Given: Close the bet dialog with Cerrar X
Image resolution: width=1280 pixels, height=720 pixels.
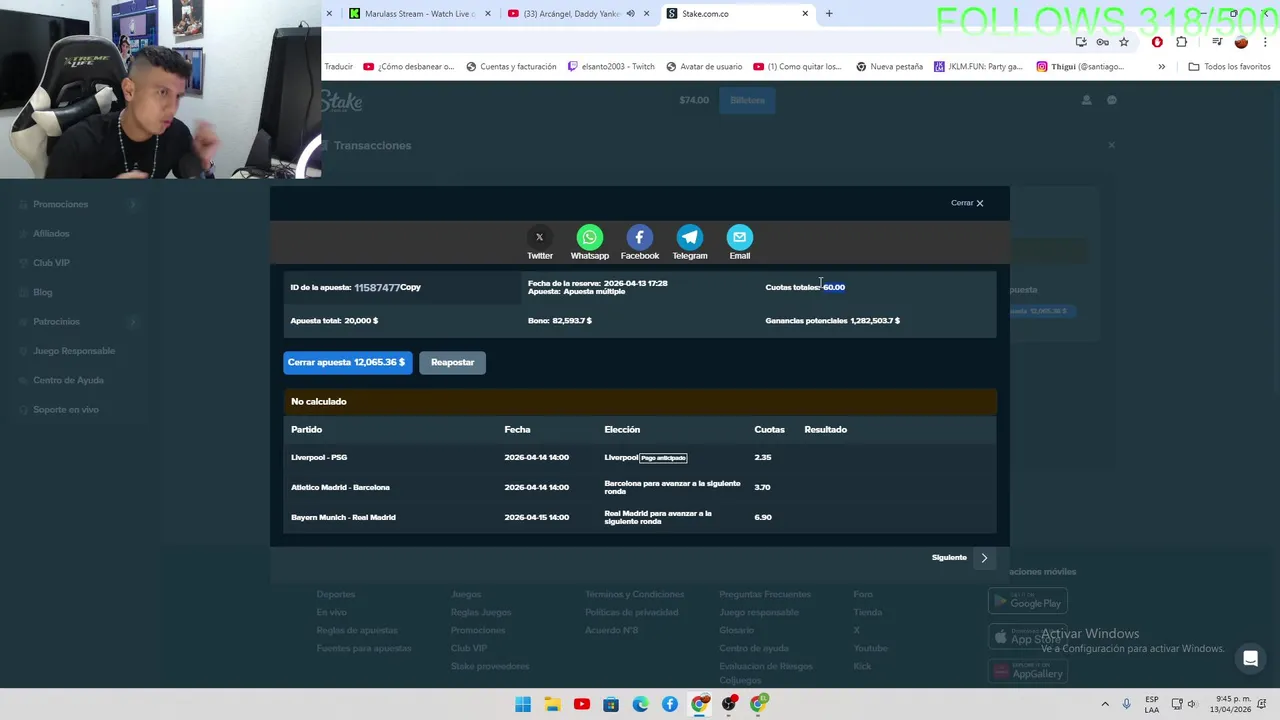Looking at the screenshot, I should [x=967, y=203].
